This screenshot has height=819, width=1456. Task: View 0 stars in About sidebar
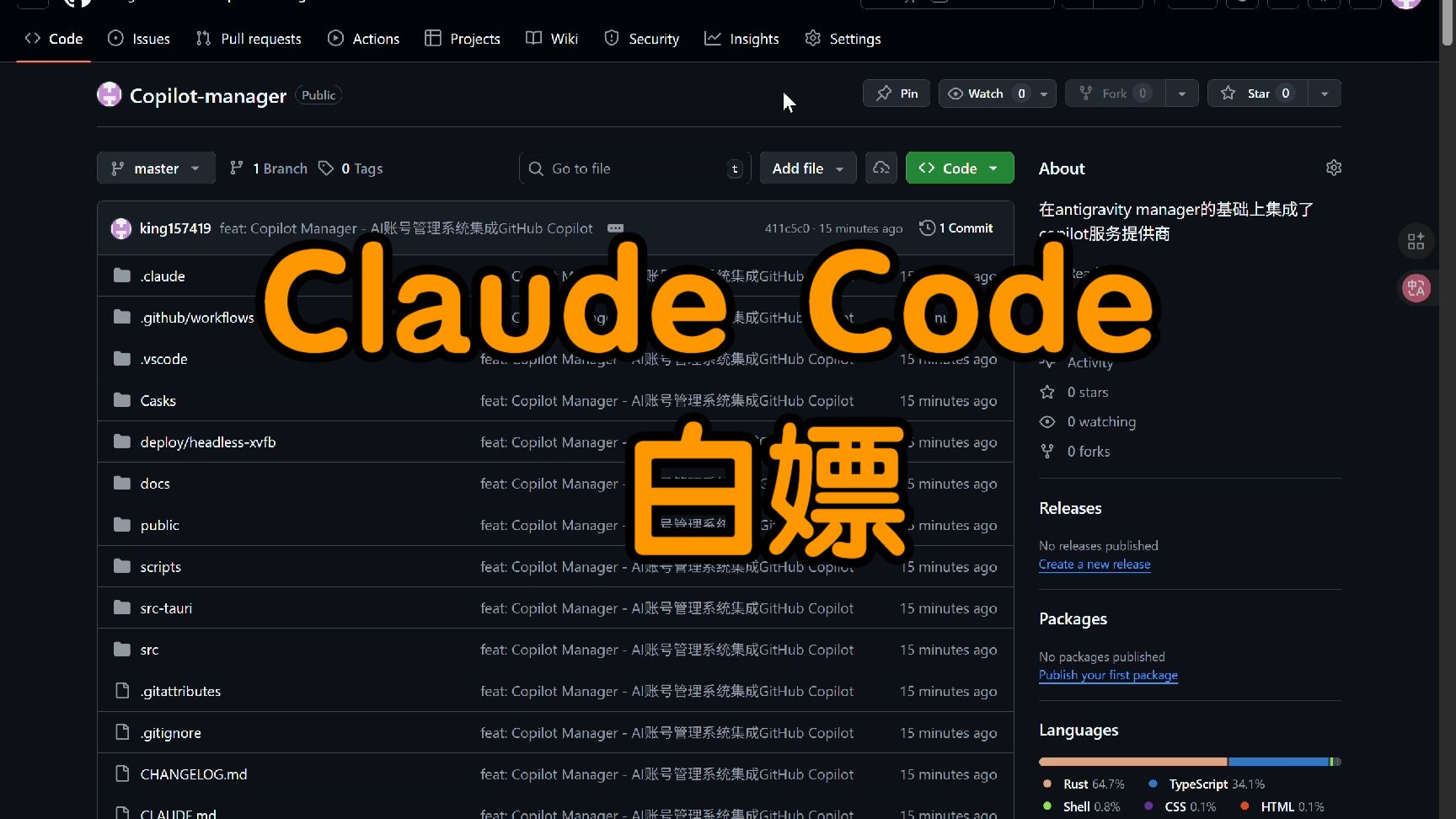pos(1076,392)
